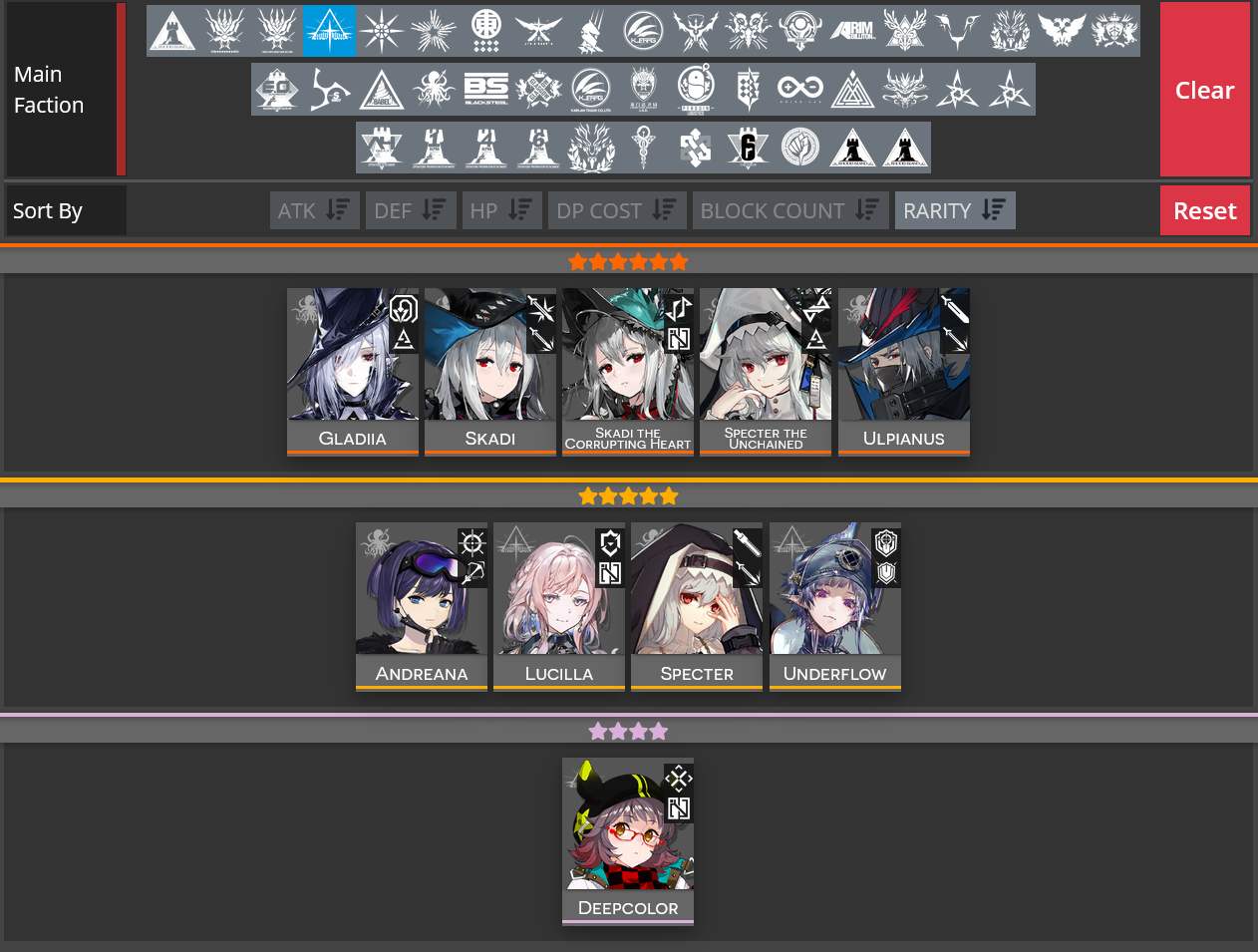Open the Gladiia operator card

point(353,372)
